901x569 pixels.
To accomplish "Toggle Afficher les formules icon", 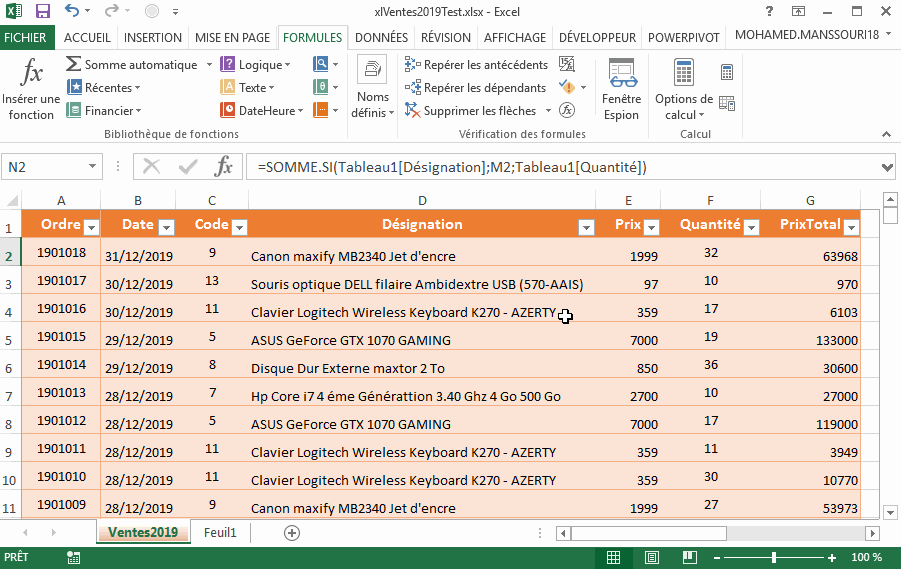I will [567, 64].
